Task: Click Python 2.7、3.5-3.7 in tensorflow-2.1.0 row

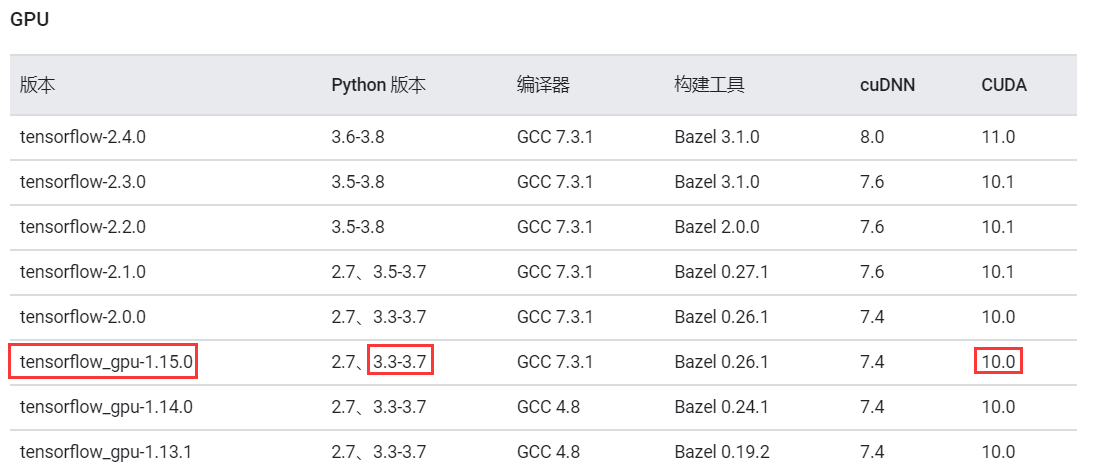Action: pyautogui.click(x=379, y=272)
